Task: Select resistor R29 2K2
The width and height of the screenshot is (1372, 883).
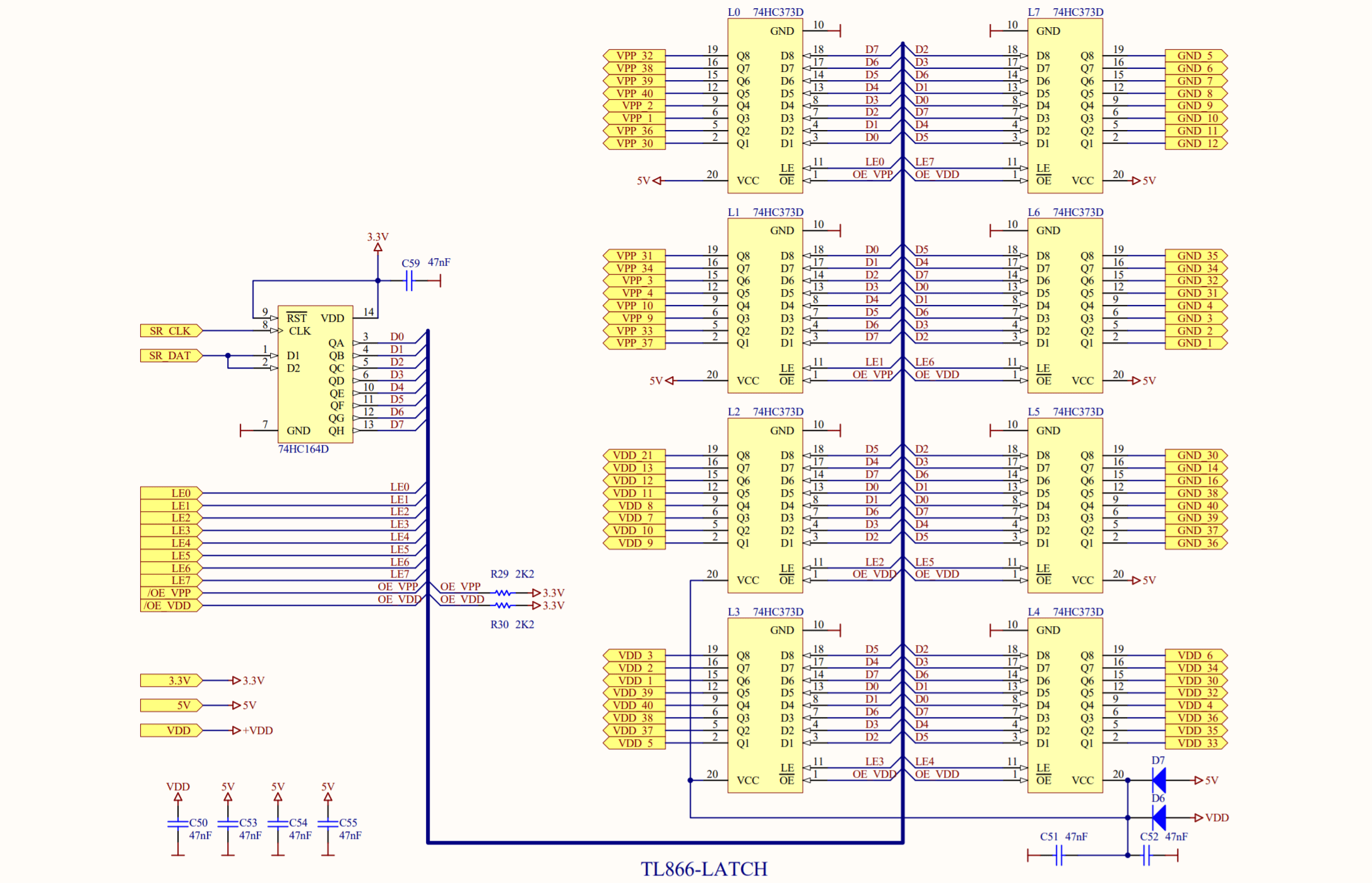Action: [502, 593]
